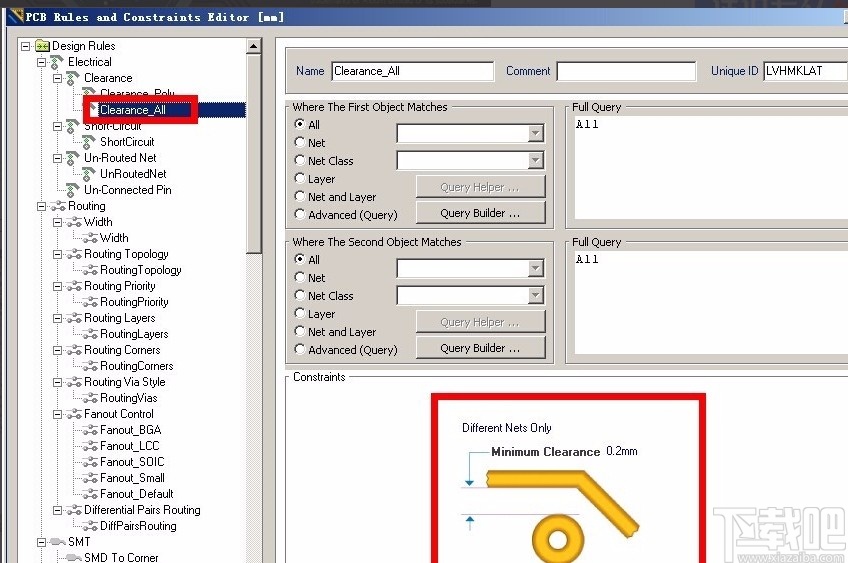This screenshot has height=563, width=848.
Task: Select Net for the first object
Action: coord(300,142)
